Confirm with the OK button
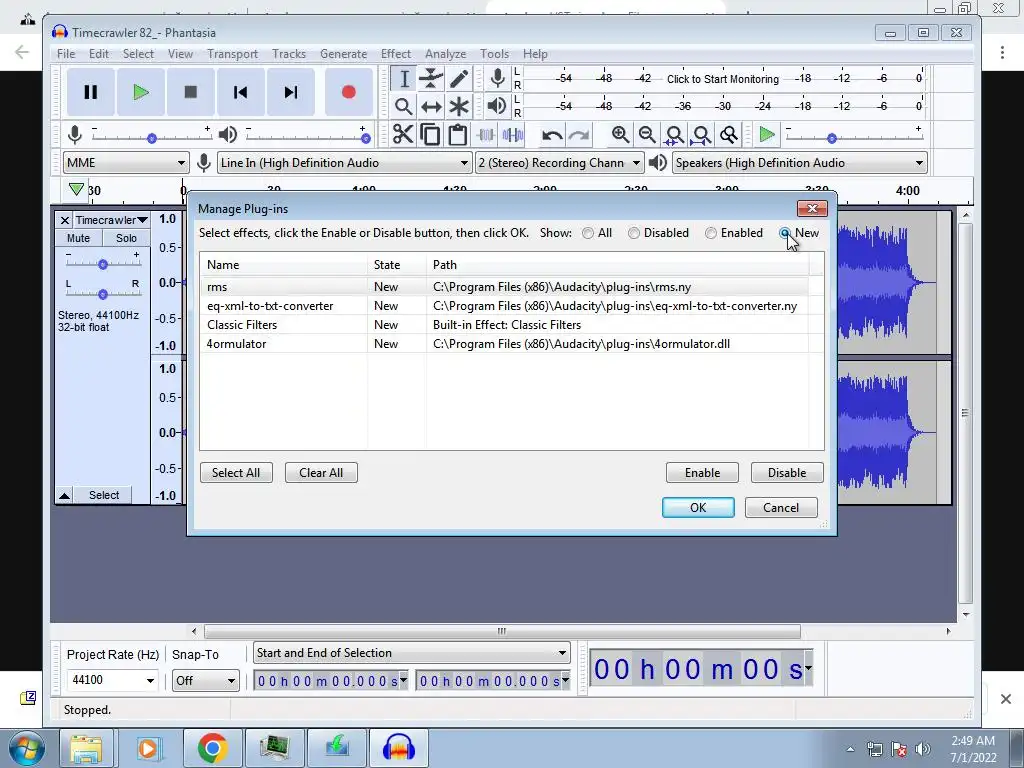 pyautogui.click(x=698, y=508)
